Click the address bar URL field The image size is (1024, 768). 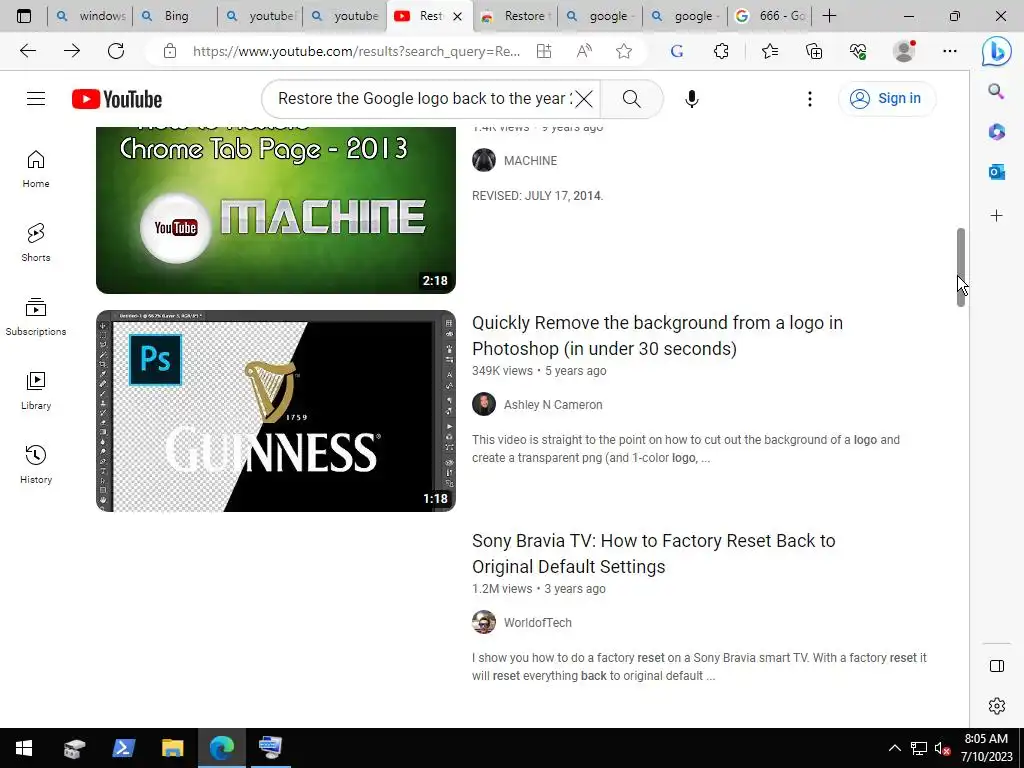pyautogui.click(x=357, y=51)
